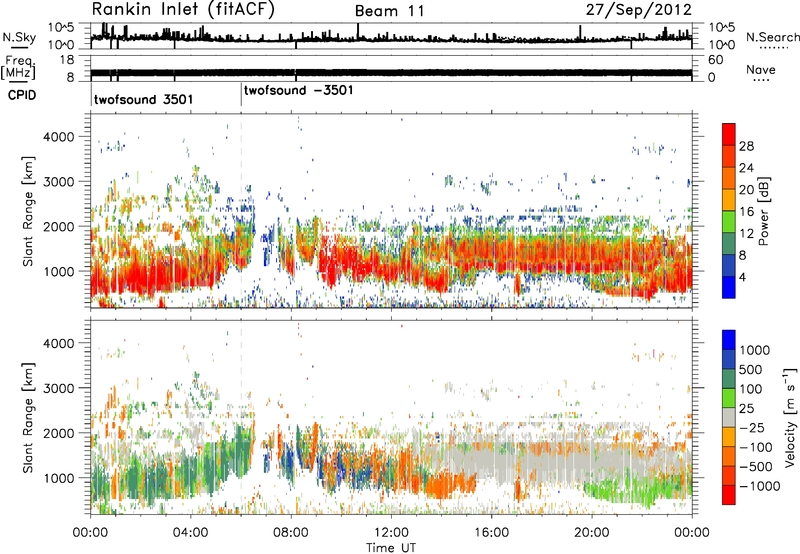800x554 pixels.
Task: Click the 'Nave' legend label
Action: coord(761,70)
